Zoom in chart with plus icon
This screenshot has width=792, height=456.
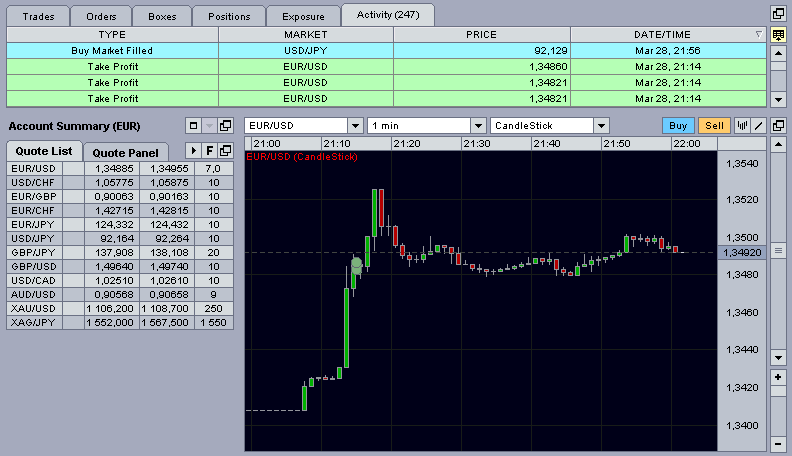[778, 377]
